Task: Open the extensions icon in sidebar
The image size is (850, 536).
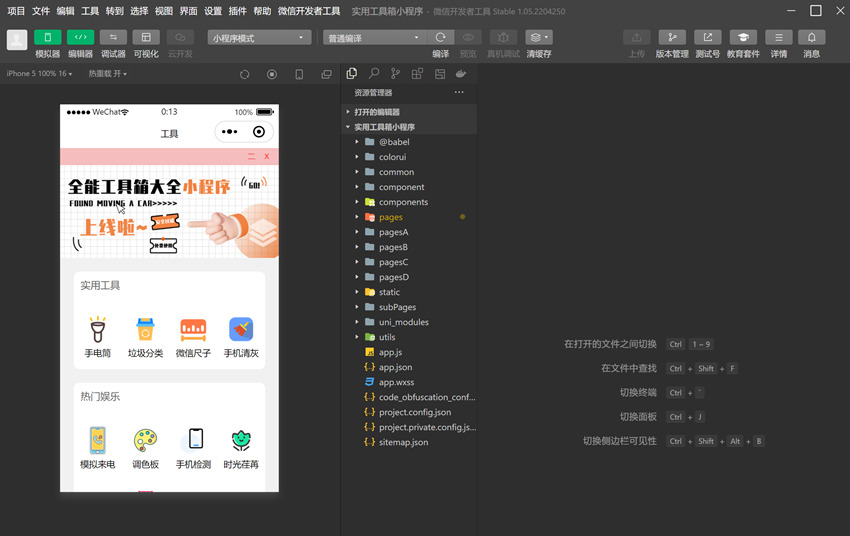Action: pyautogui.click(x=417, y=74)
